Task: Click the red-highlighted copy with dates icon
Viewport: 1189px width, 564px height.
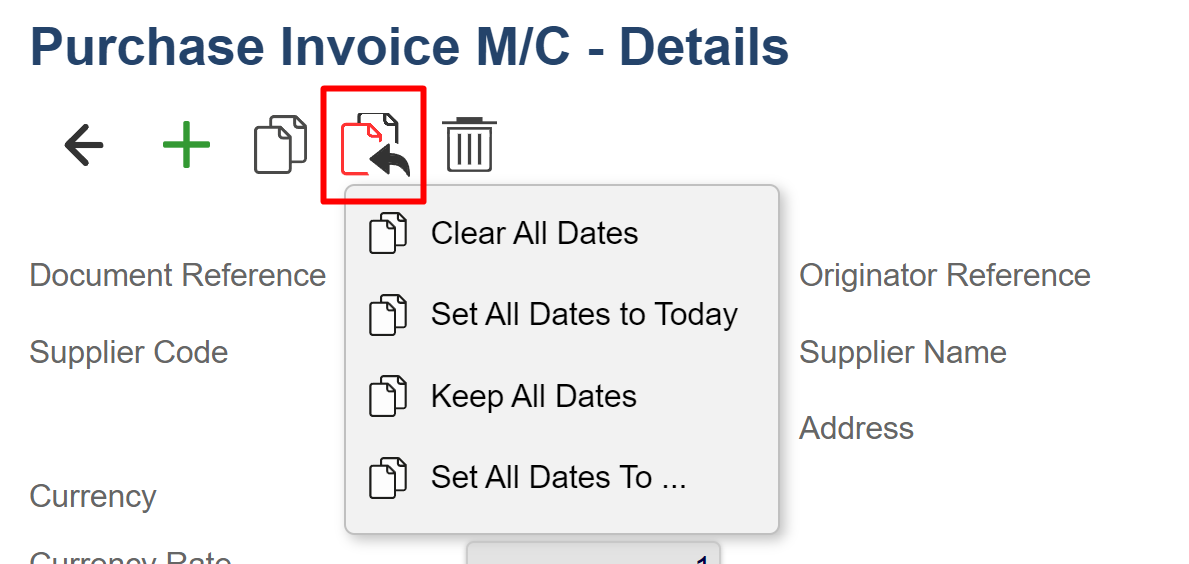Action: (374, 146)
